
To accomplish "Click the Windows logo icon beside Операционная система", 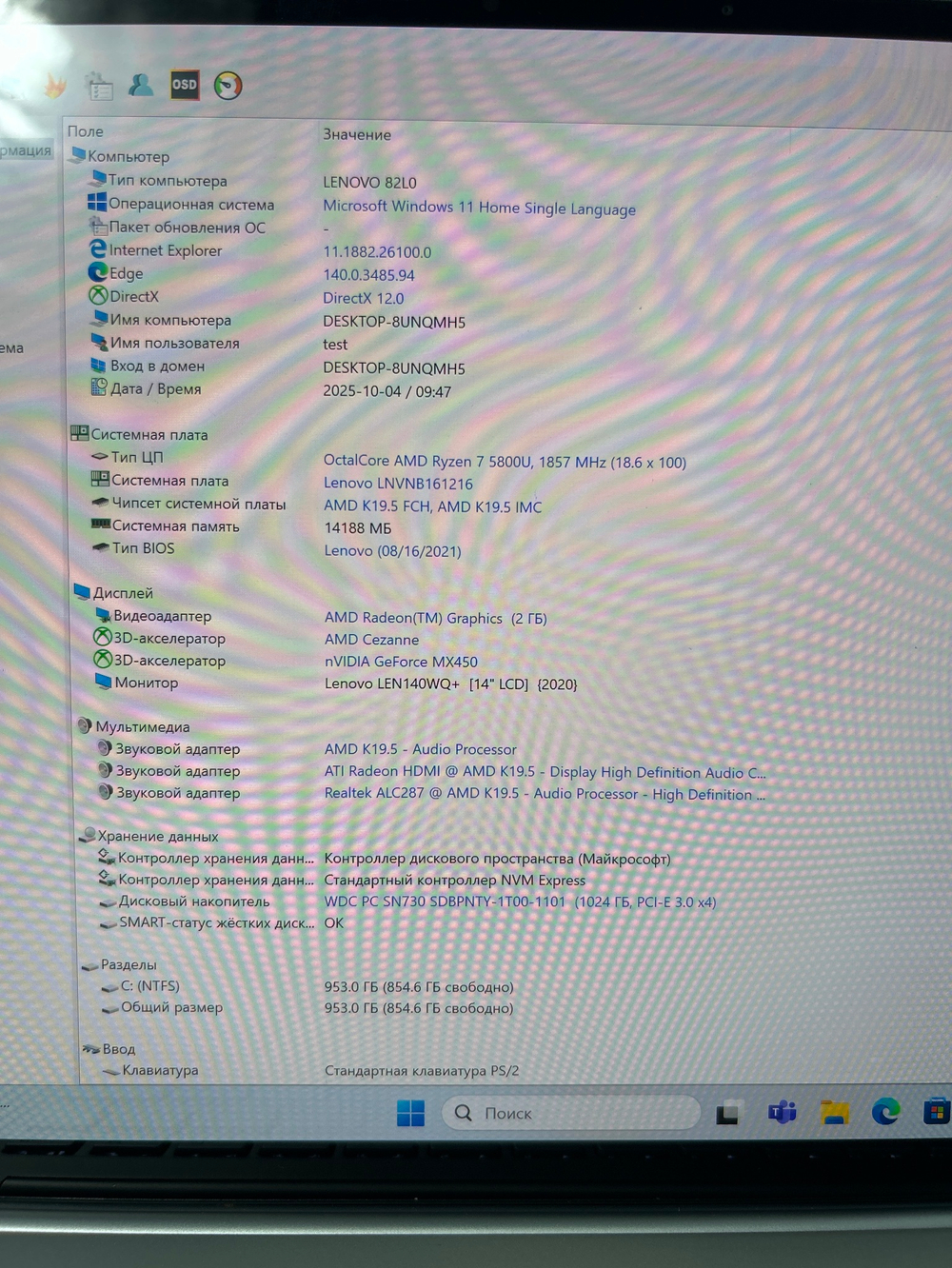I will pyautogui.click(x=97, y=203).
